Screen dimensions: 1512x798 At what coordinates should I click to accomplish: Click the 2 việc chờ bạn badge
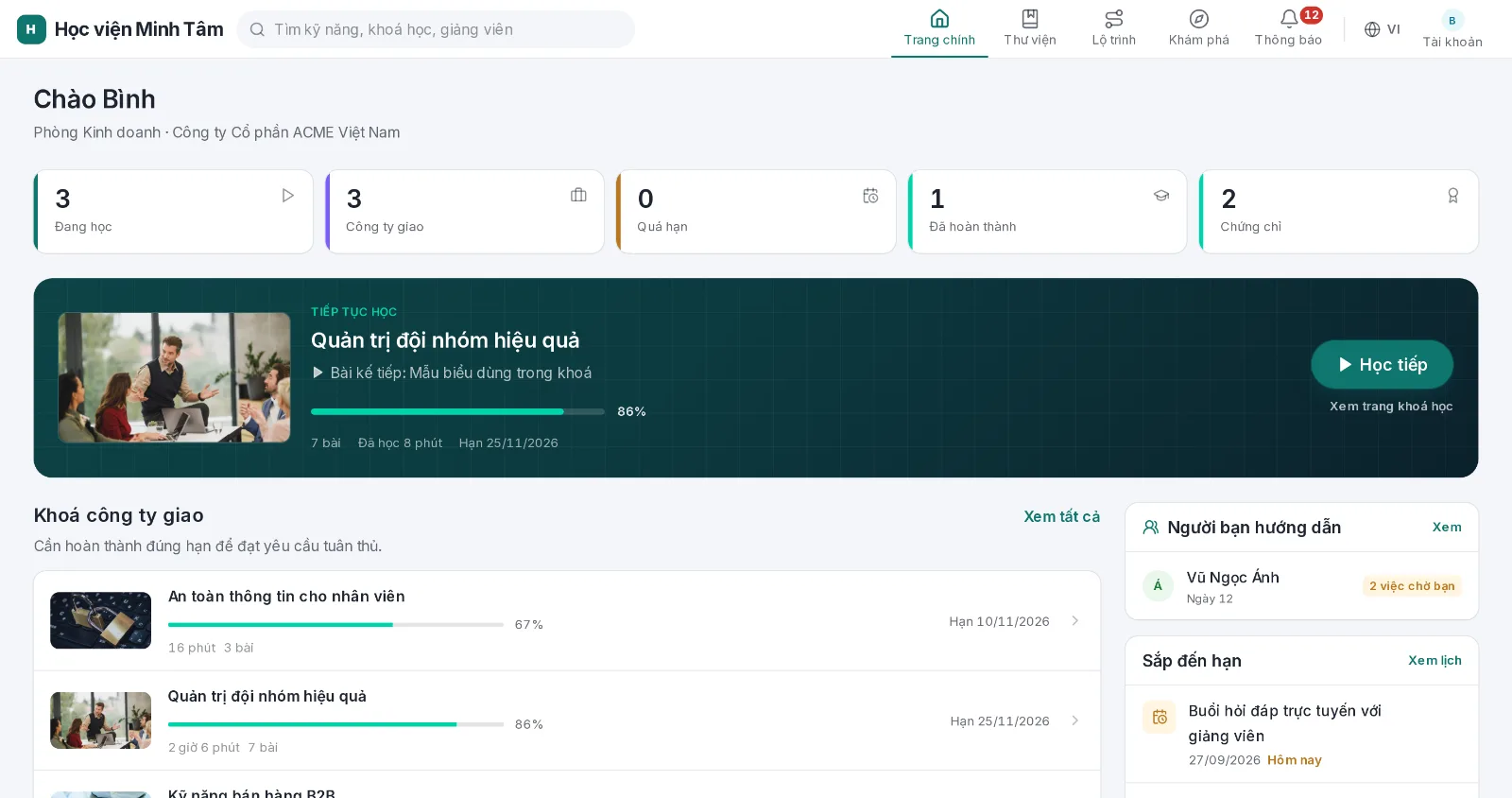point(1412,586)
